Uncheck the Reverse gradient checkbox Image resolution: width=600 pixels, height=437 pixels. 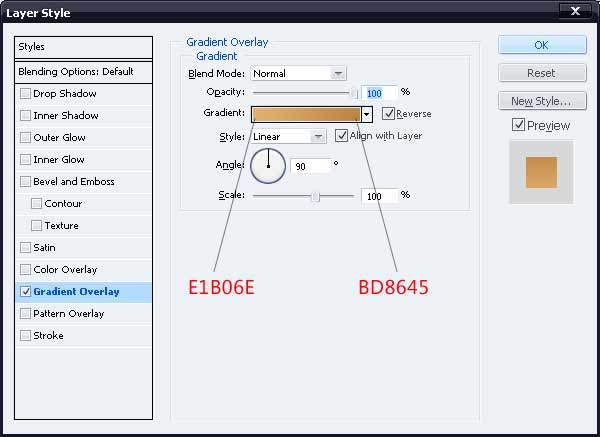tap(388, 114)
